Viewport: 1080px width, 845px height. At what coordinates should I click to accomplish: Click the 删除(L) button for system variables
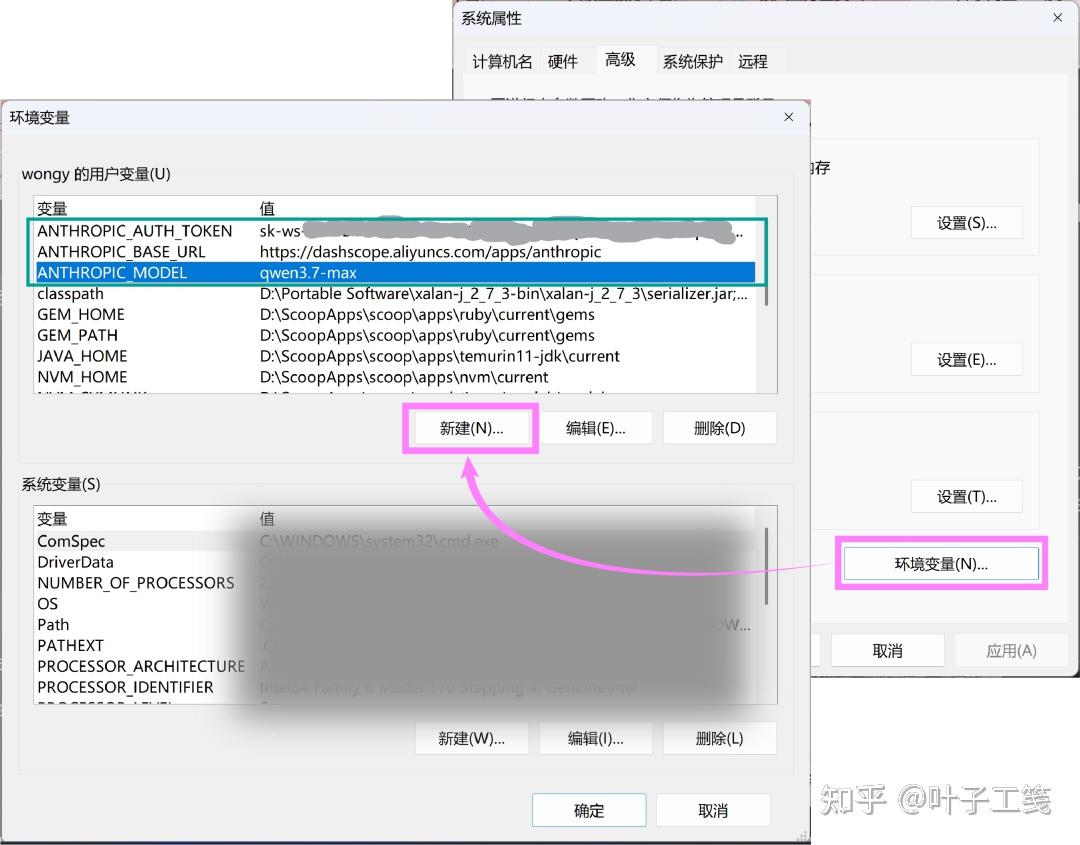point(720,738)
